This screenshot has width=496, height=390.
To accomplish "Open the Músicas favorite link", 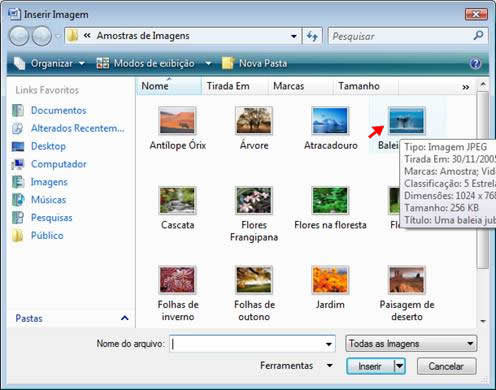I will [49, 200].
